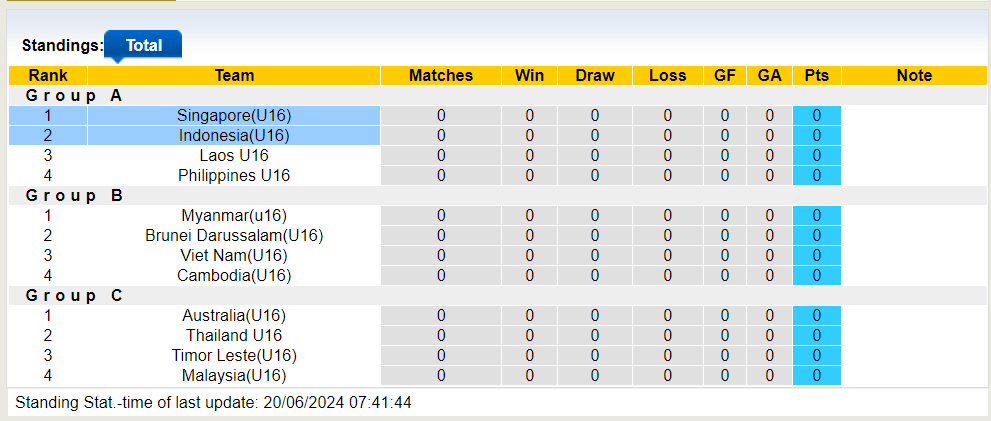This screenshot has width=991, height=421.
Task: Open the Singapore(U16) team link
Action: (234, 116)
